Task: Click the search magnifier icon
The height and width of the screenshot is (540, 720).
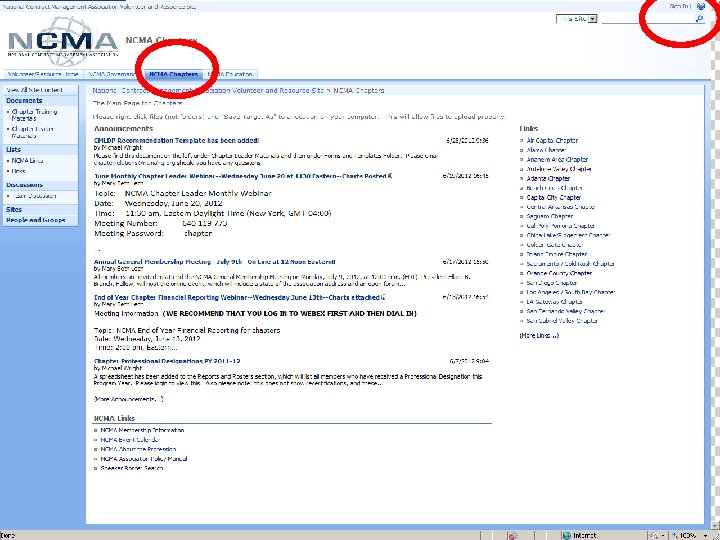Action: pyautogui.click(x=699, y=19)
